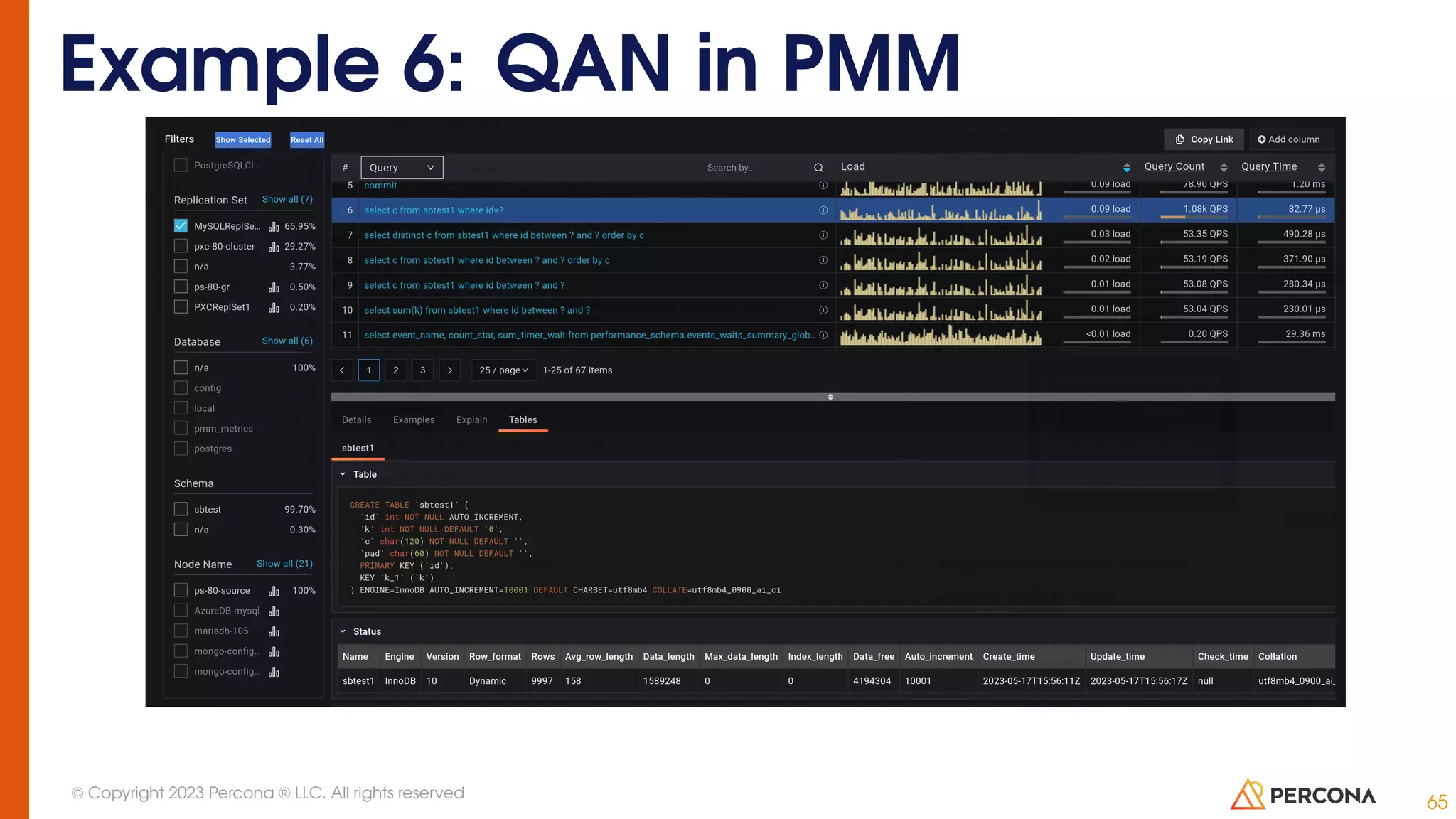Open info icon for query row 9
The image size is (1456, 819).
tap(823, 285)
